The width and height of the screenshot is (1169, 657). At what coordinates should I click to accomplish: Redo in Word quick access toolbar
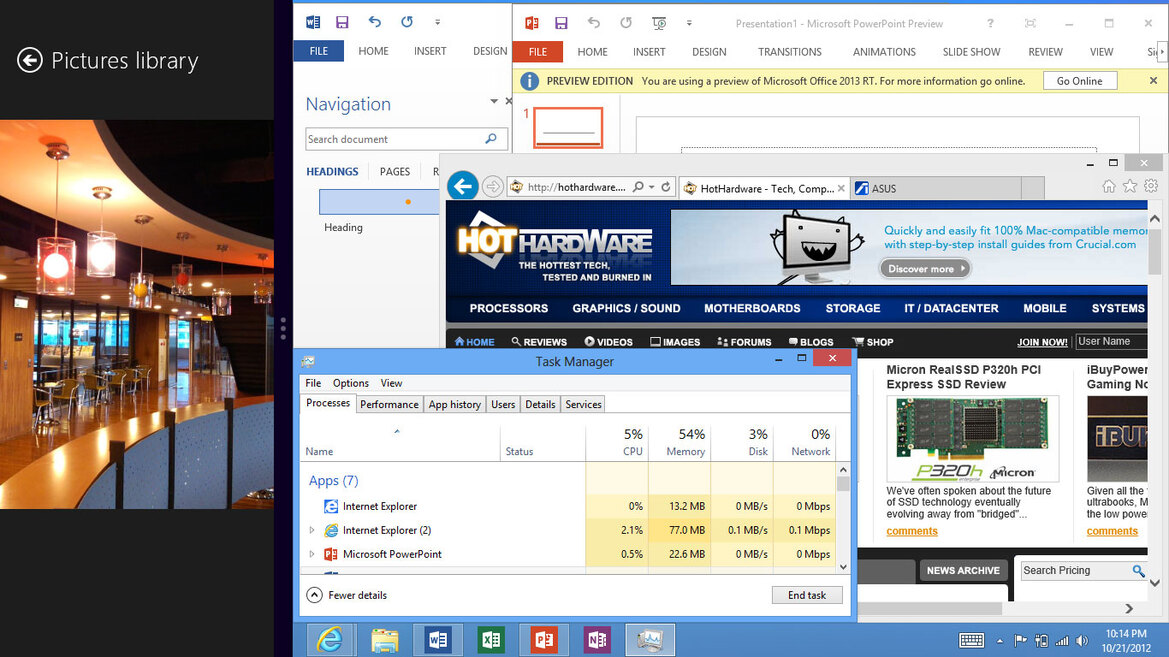pos(407,22)
